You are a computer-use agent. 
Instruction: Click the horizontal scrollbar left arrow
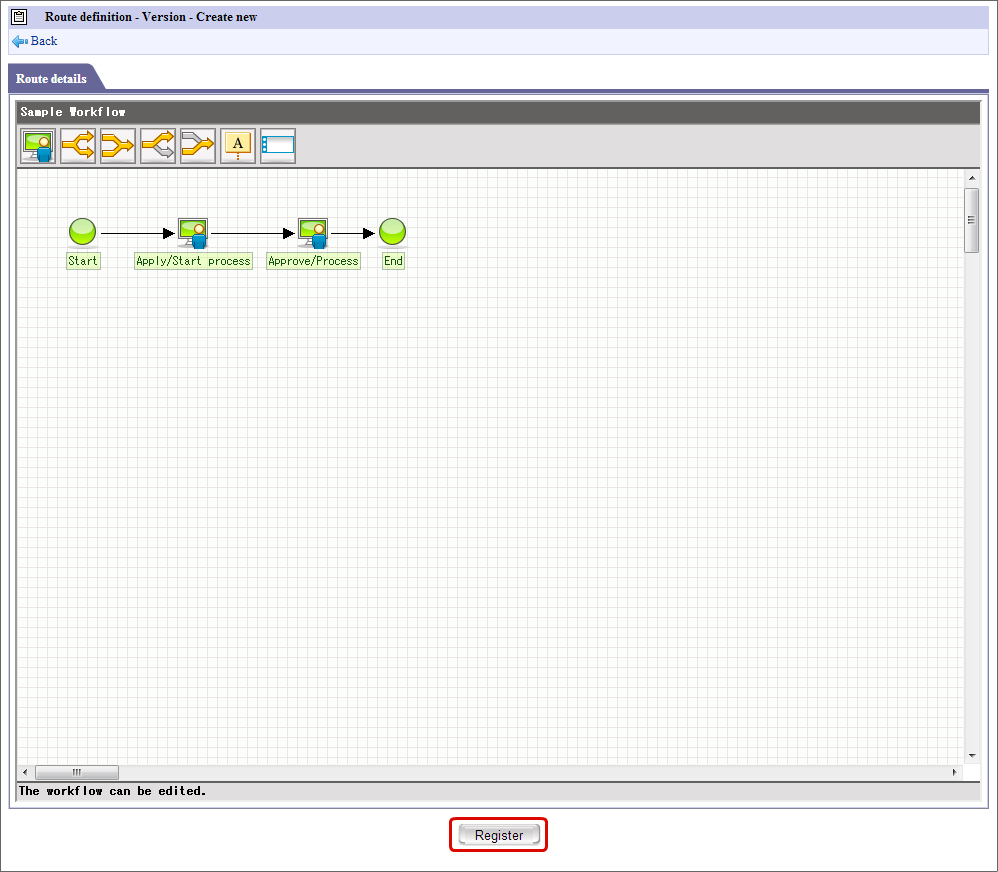click(x=25, y=772)
